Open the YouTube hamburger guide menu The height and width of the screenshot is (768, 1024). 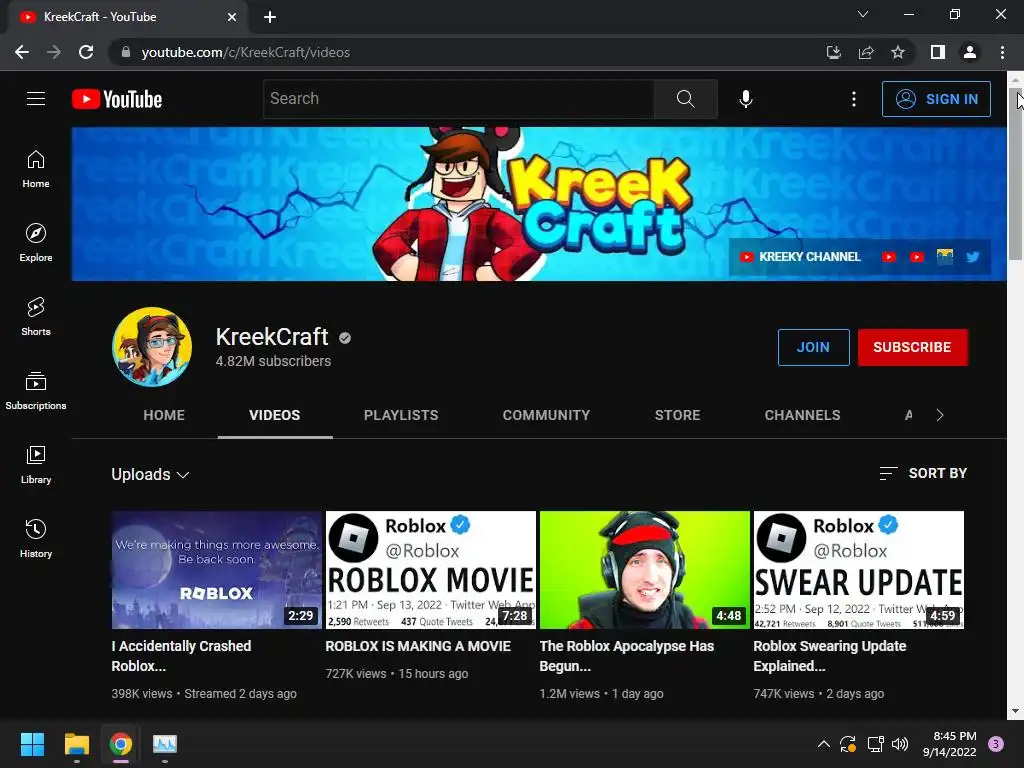pos(36,99)
